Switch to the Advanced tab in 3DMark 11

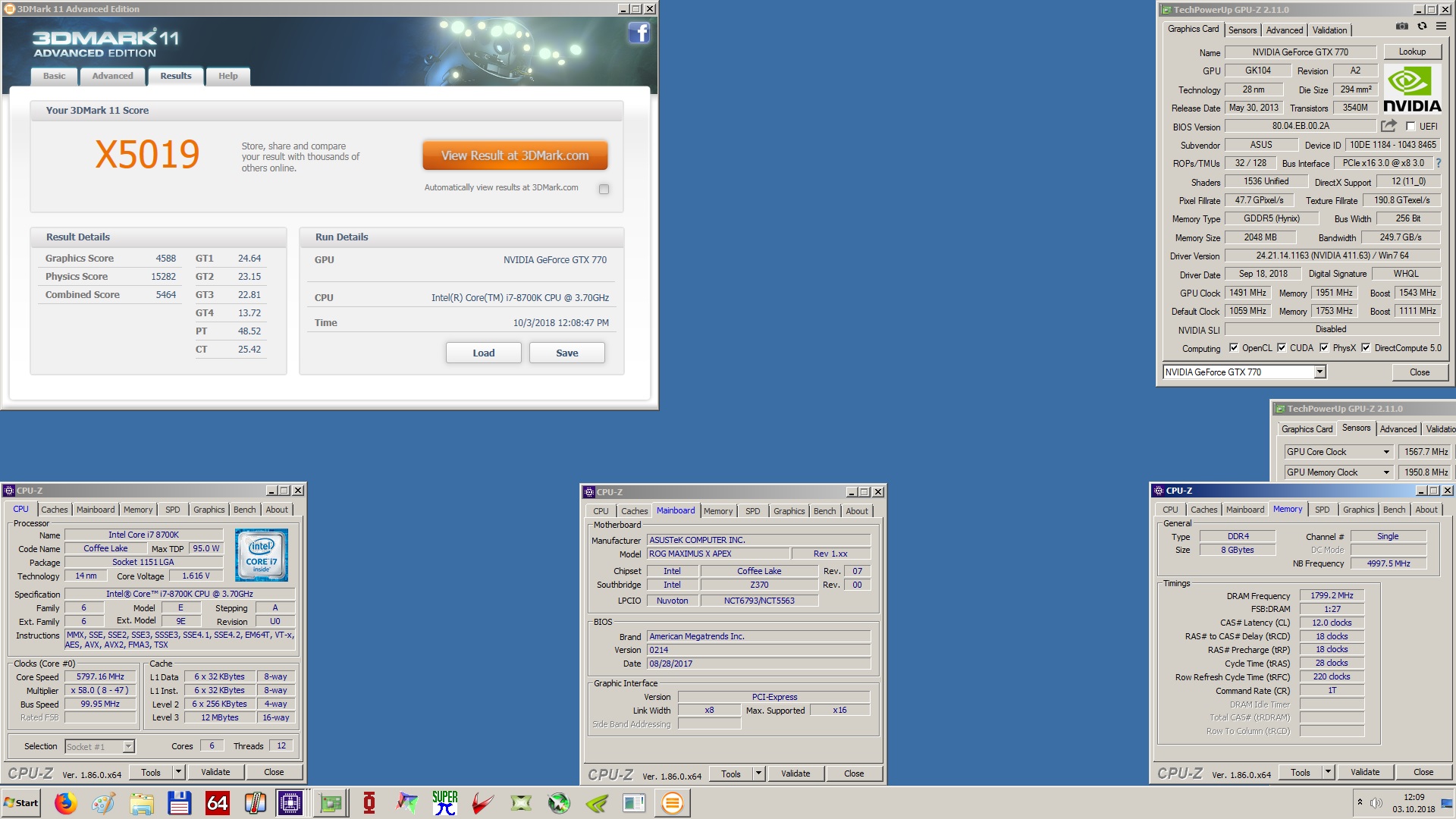(x=112, y=76)
